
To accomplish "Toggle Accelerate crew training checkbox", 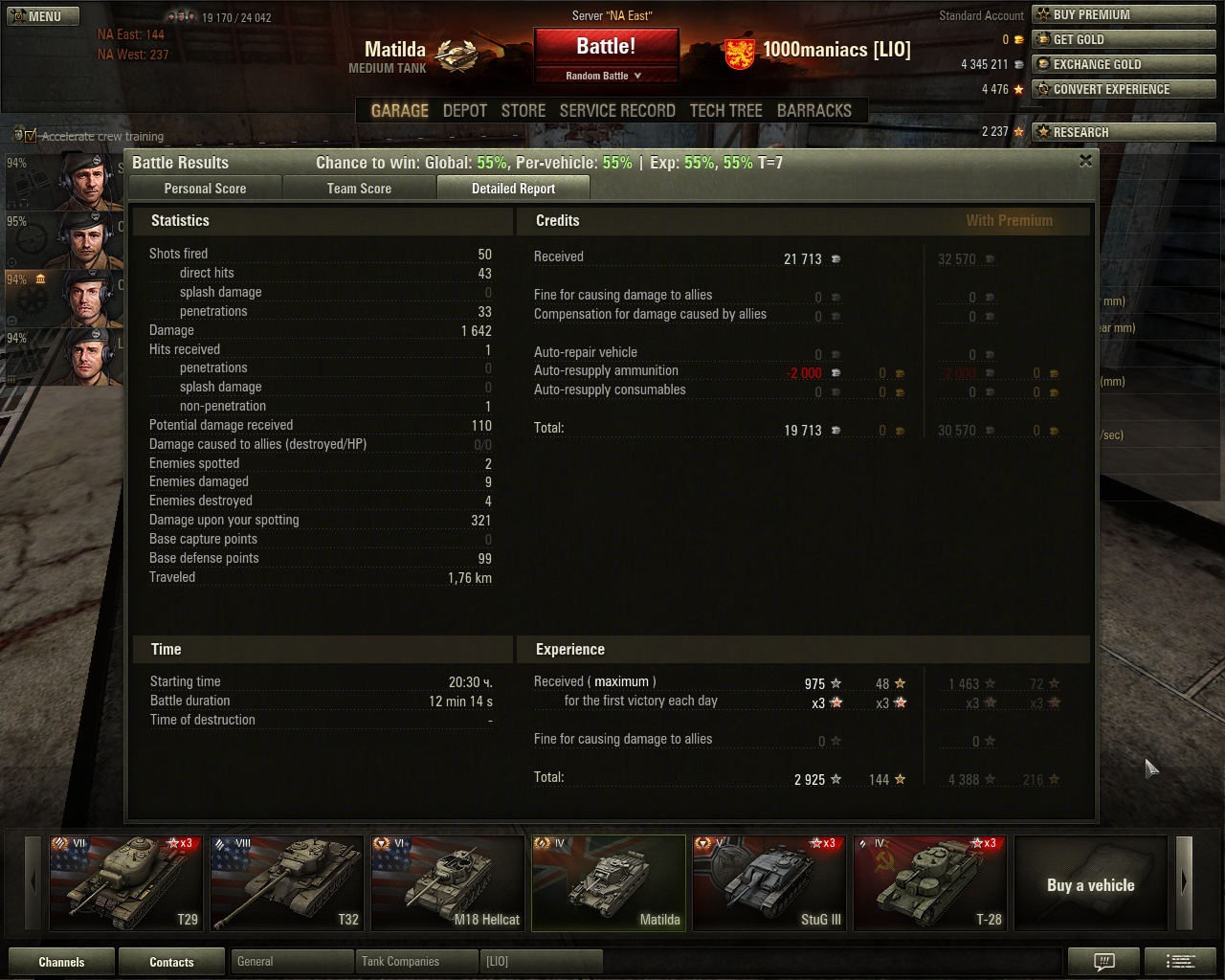I will pyautogui.click(x=30, y=136).
